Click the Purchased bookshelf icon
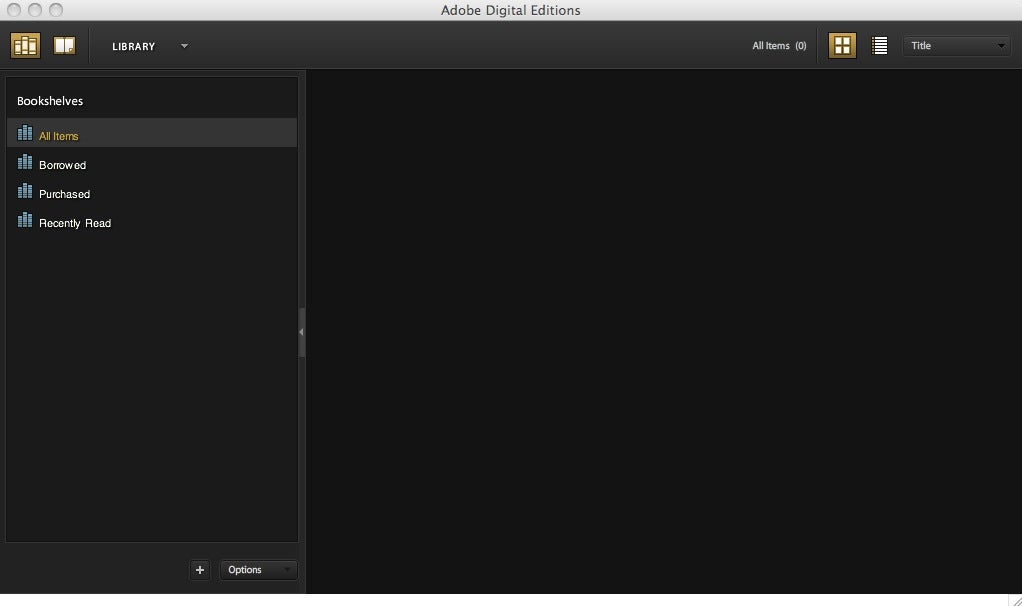 coord(25,190)
